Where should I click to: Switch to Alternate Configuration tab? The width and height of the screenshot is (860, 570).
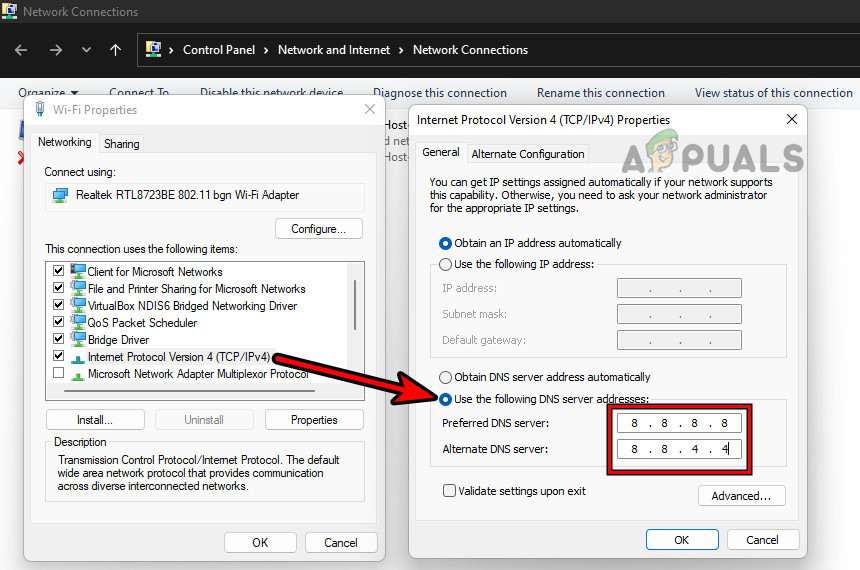(528, 154)
